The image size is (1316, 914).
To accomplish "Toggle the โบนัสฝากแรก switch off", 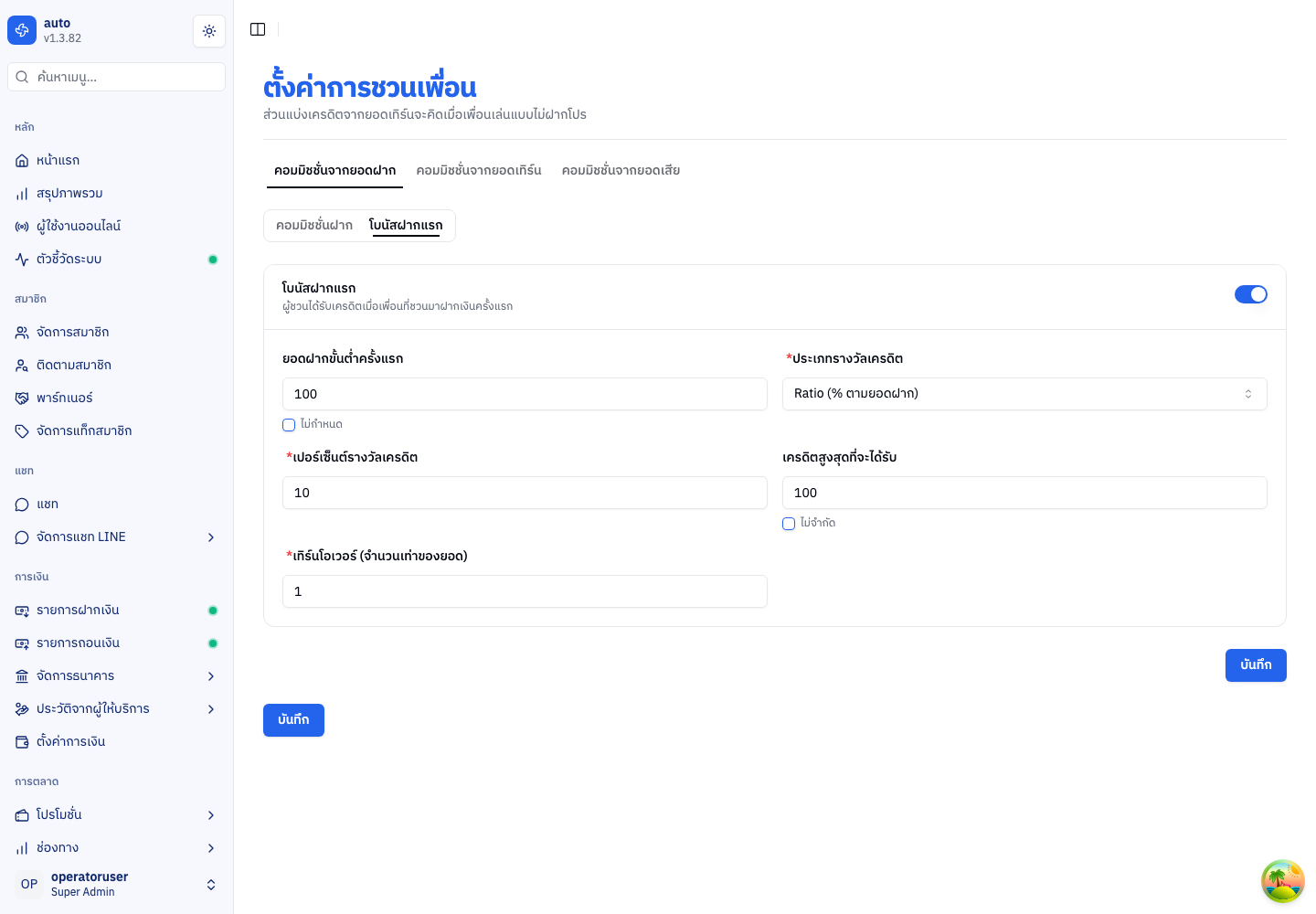I will tap(1251, 294).
